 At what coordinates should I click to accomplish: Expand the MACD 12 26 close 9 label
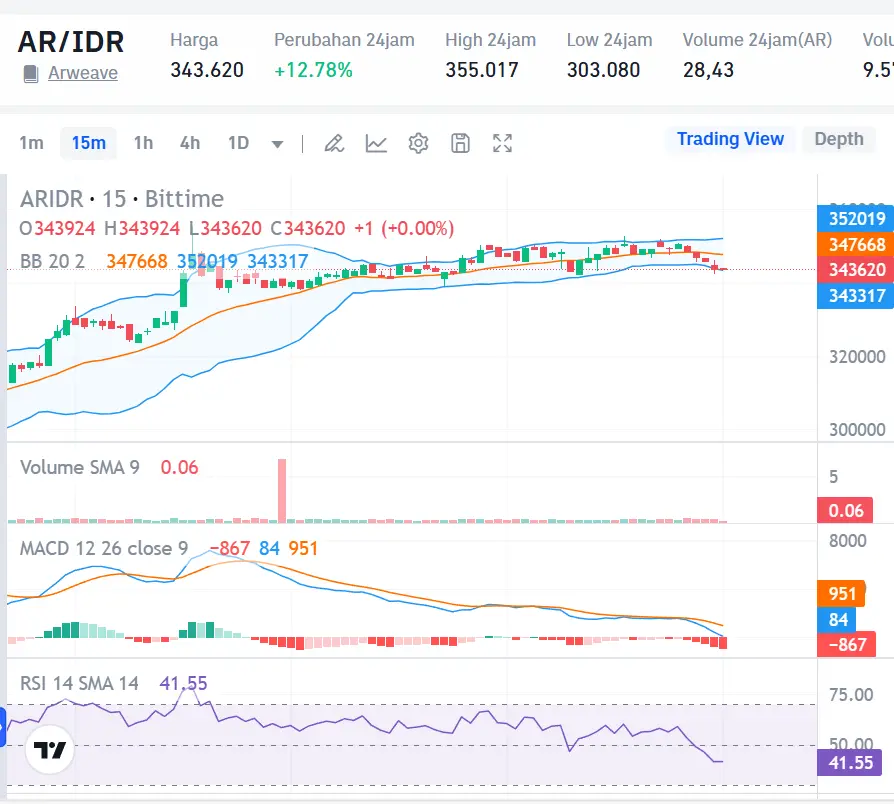[x=103, y=548]
